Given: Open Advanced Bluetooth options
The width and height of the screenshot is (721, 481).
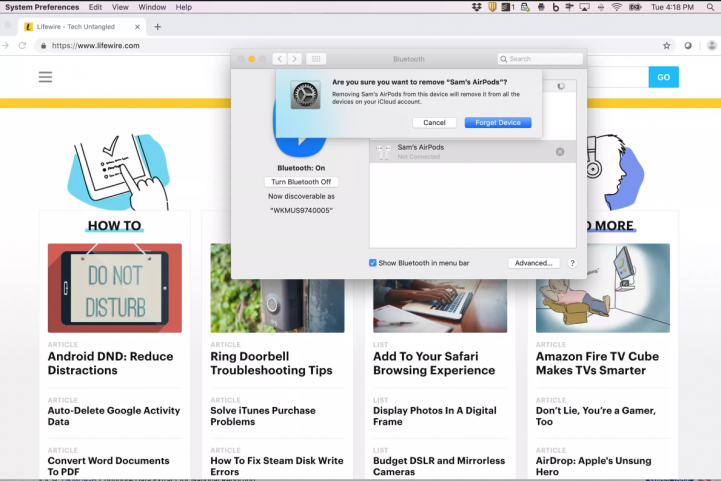Looking at the screenshot, I should coord(533,263).
